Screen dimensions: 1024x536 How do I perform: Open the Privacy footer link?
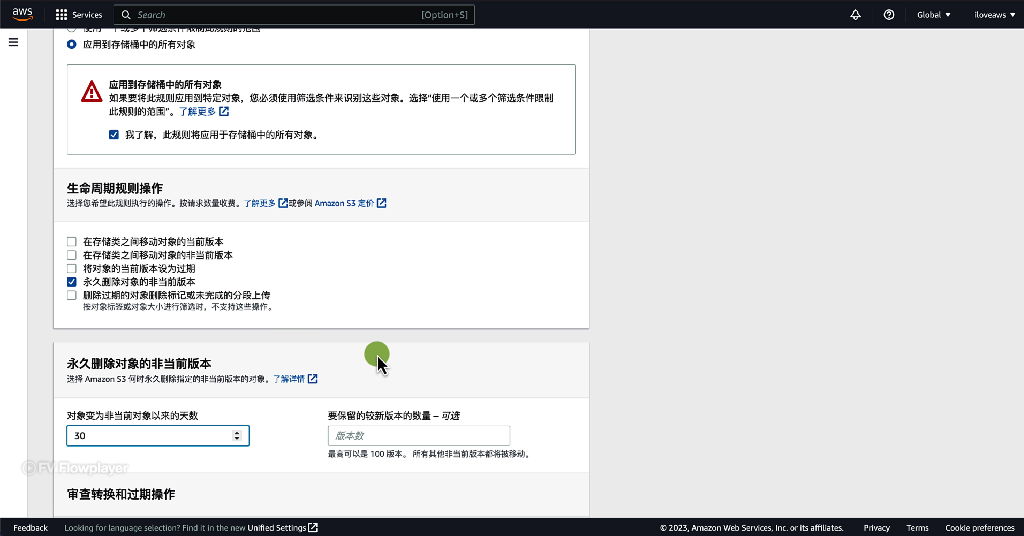pos(876,528)
